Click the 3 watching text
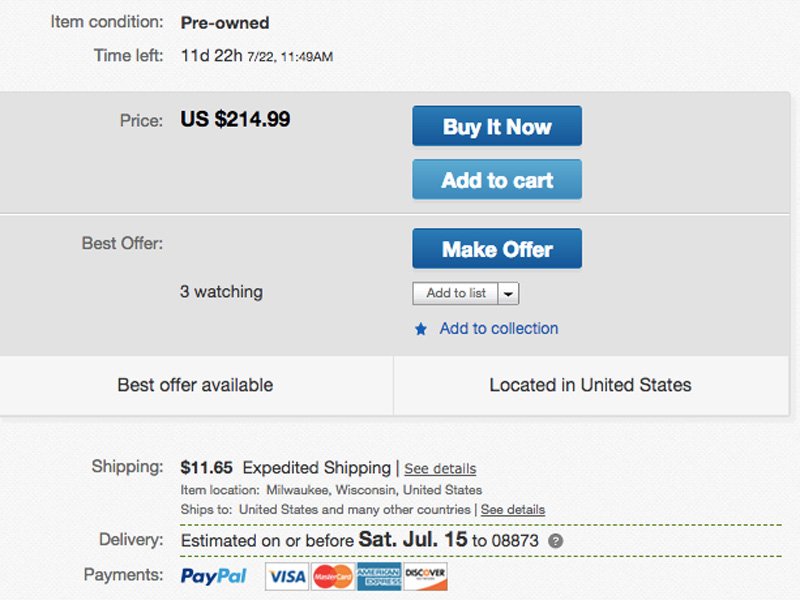 221,292
